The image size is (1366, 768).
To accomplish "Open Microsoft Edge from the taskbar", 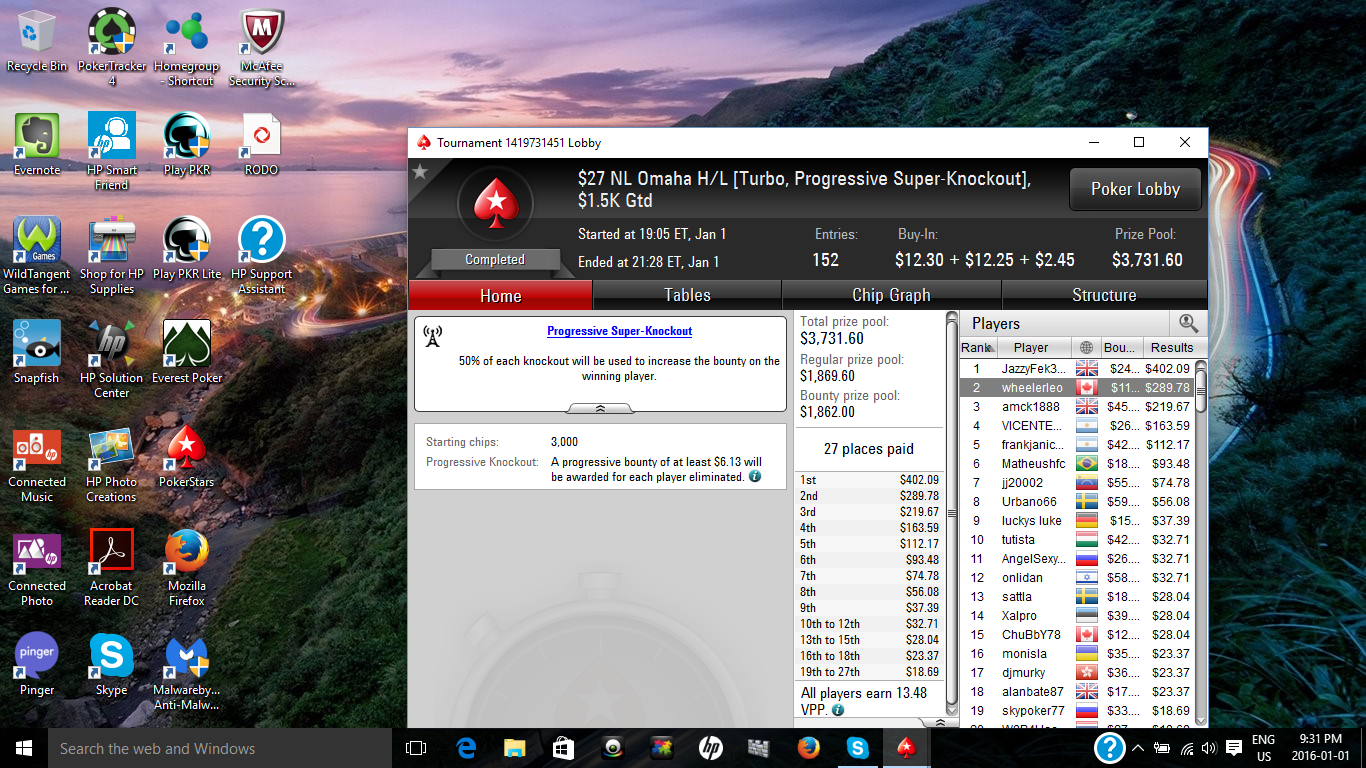I will click(x=465, y=748).
